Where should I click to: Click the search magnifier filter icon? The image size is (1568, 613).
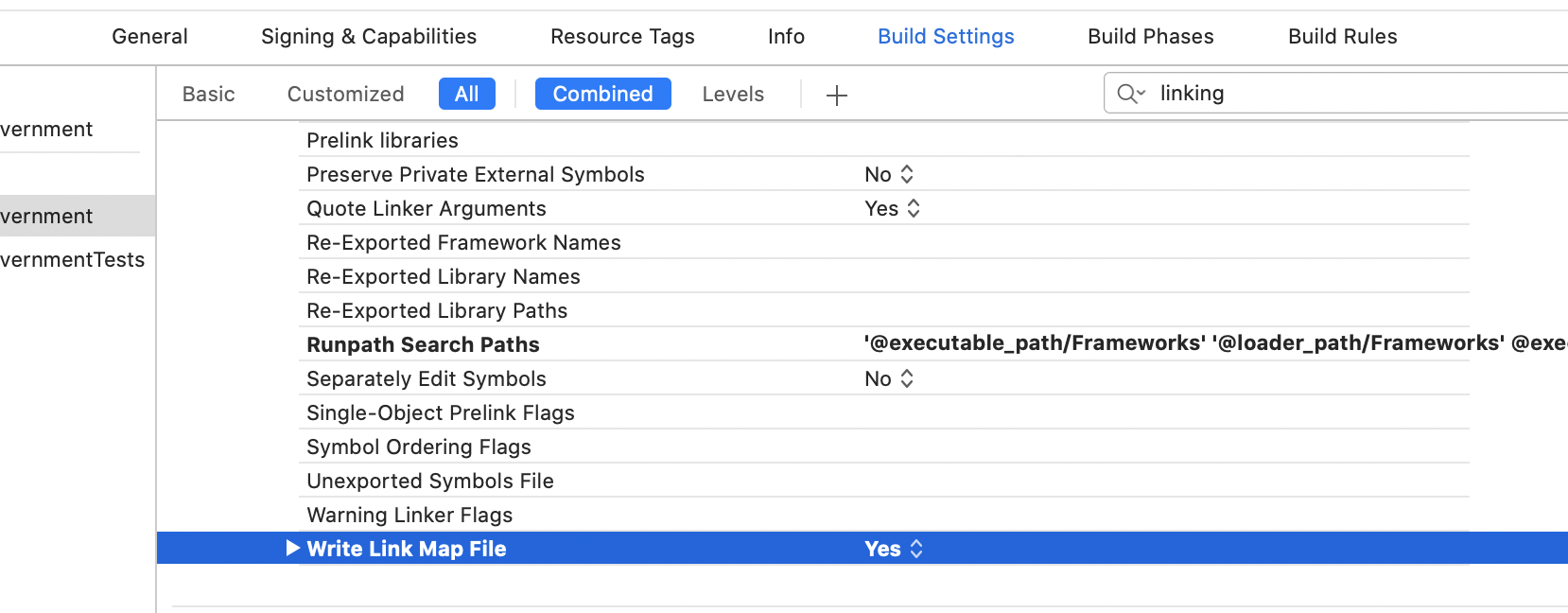tap(1130, 94)
